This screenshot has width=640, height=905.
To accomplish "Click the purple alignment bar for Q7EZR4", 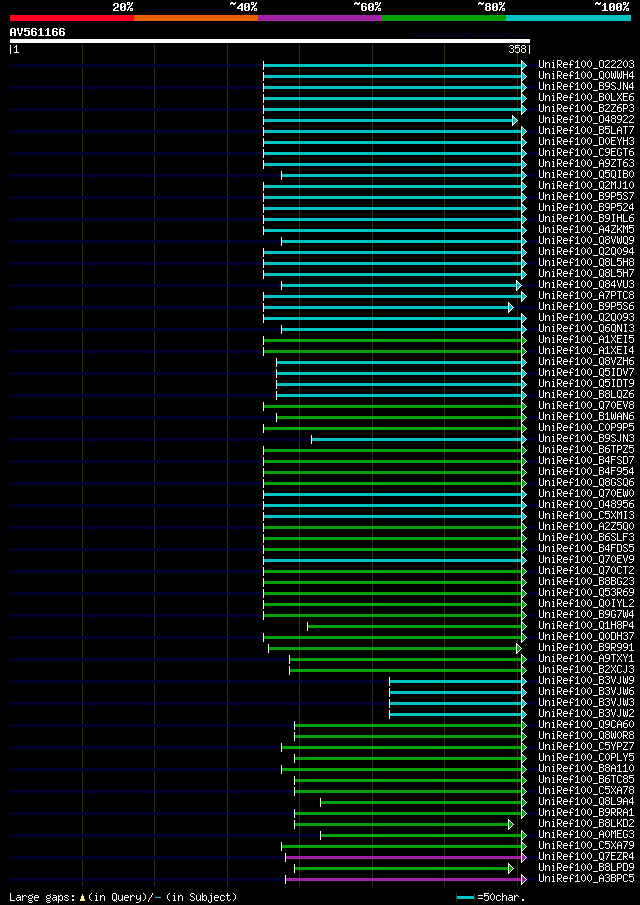I will [x=404, y=857].
